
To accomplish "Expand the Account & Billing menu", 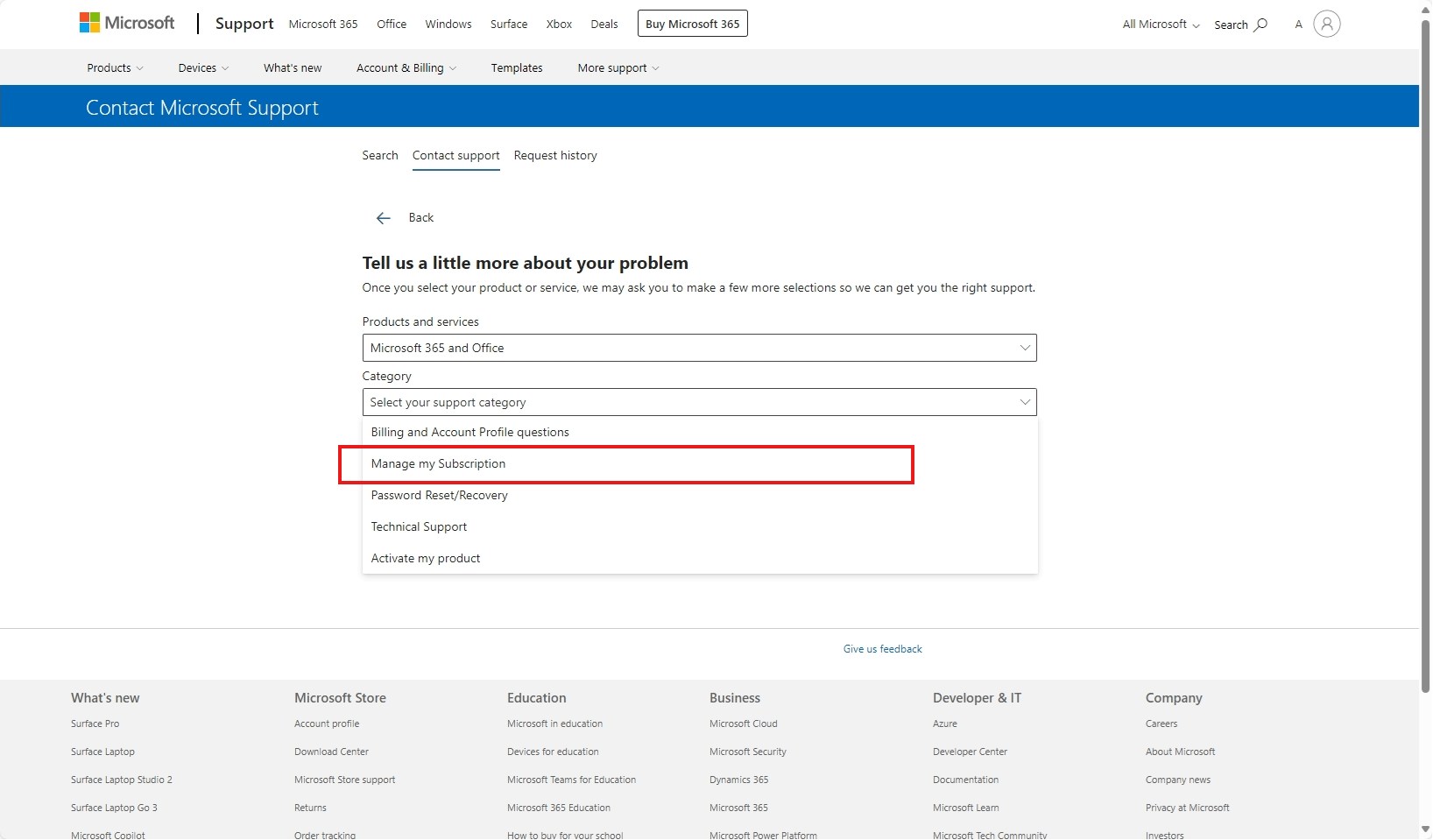I will pos(406,67).
